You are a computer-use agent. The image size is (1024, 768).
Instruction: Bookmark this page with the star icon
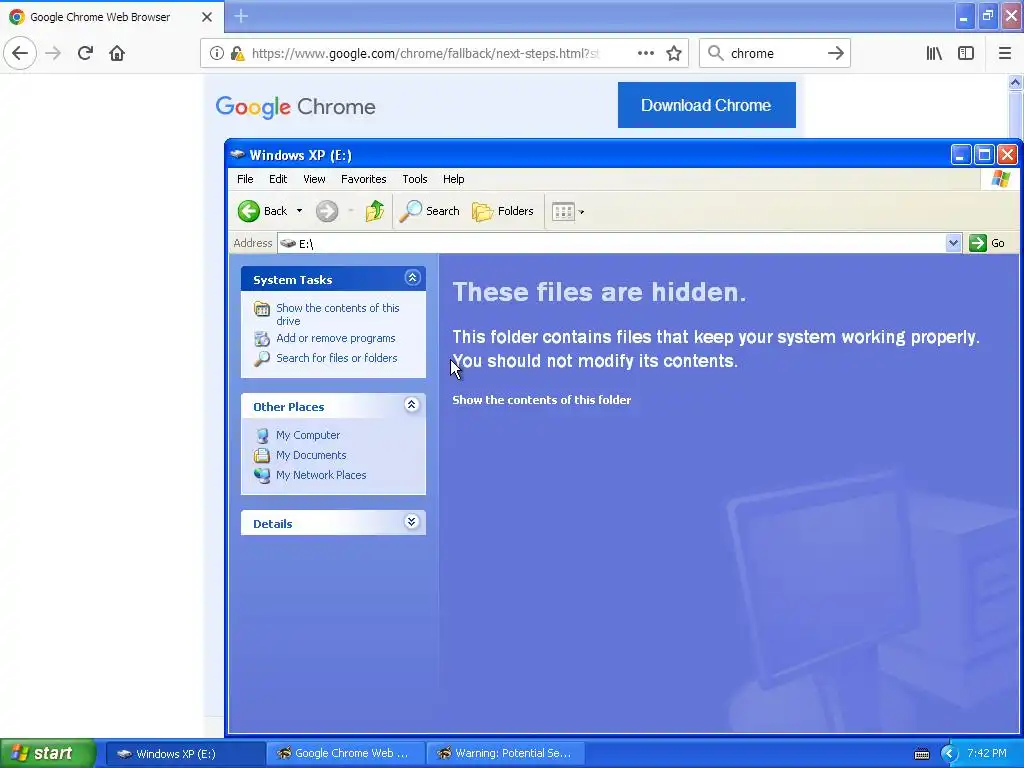[x=674, y=53]
